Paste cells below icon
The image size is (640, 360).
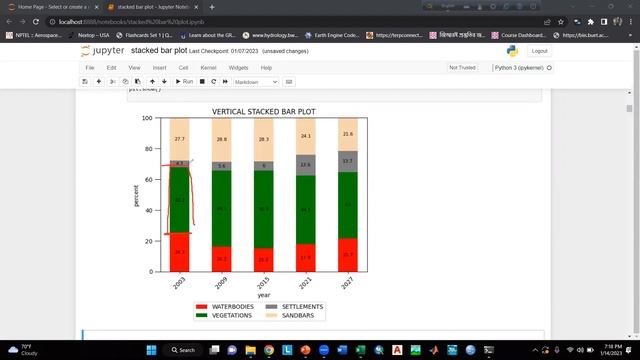(138, 82)
